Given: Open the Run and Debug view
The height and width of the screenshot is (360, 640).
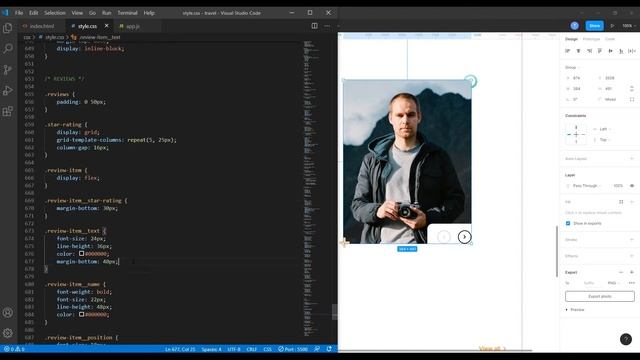Looking at the screenshot, I should click(x=7, y=90).
